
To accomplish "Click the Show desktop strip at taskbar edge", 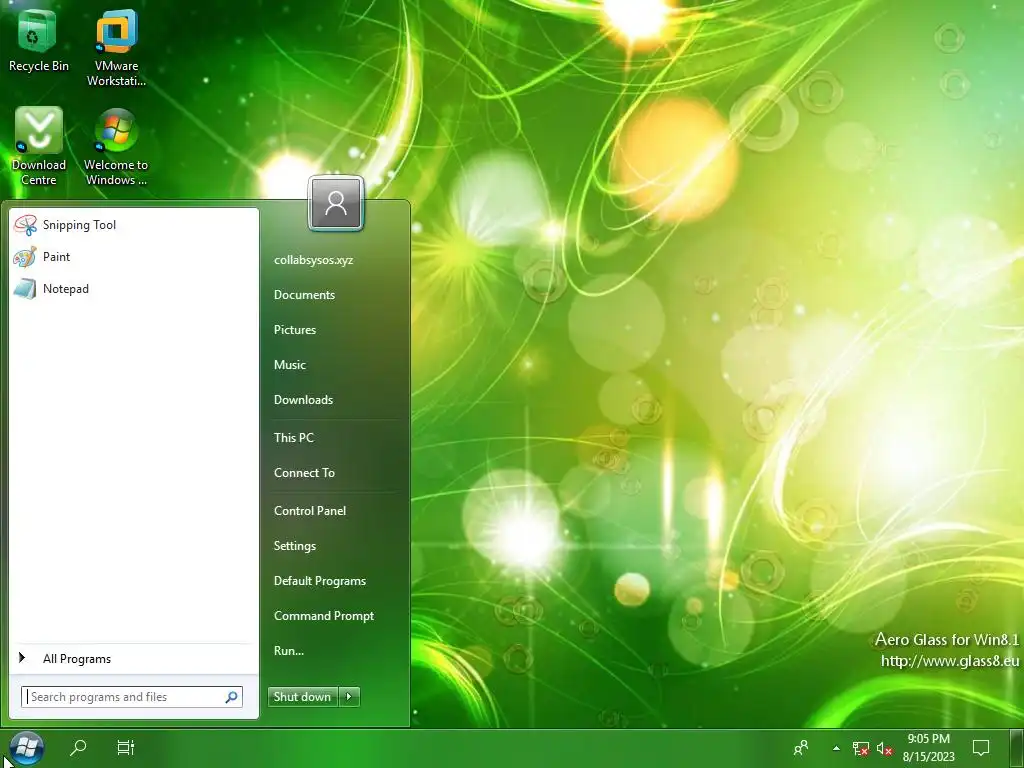I will (1017, 748).
